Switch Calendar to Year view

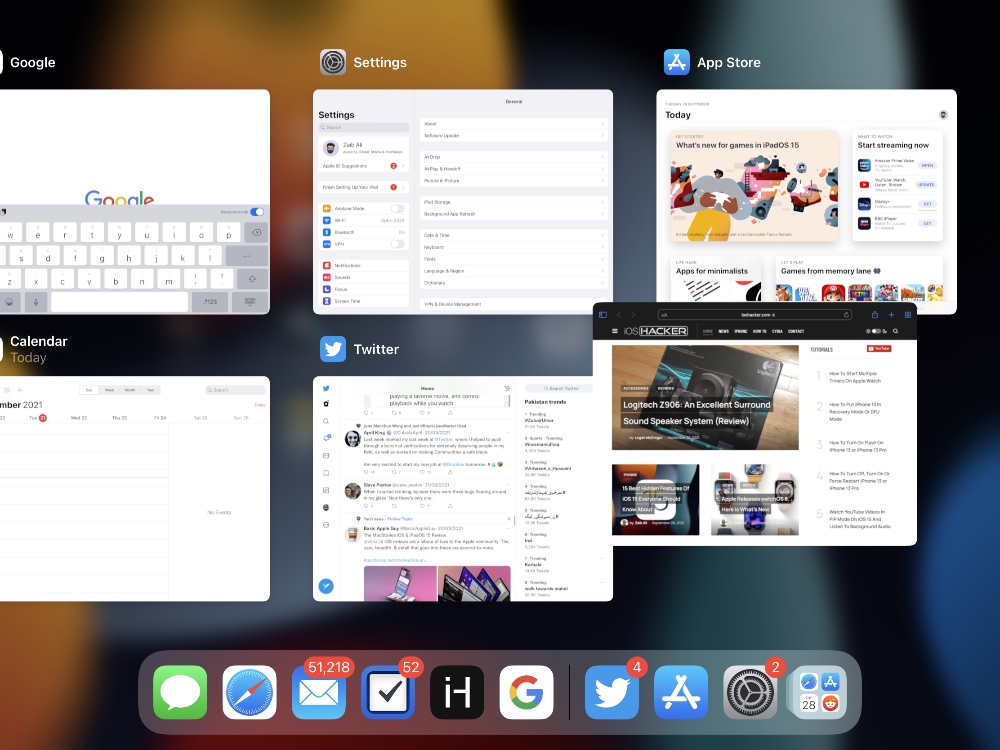[x=150, y=390]
